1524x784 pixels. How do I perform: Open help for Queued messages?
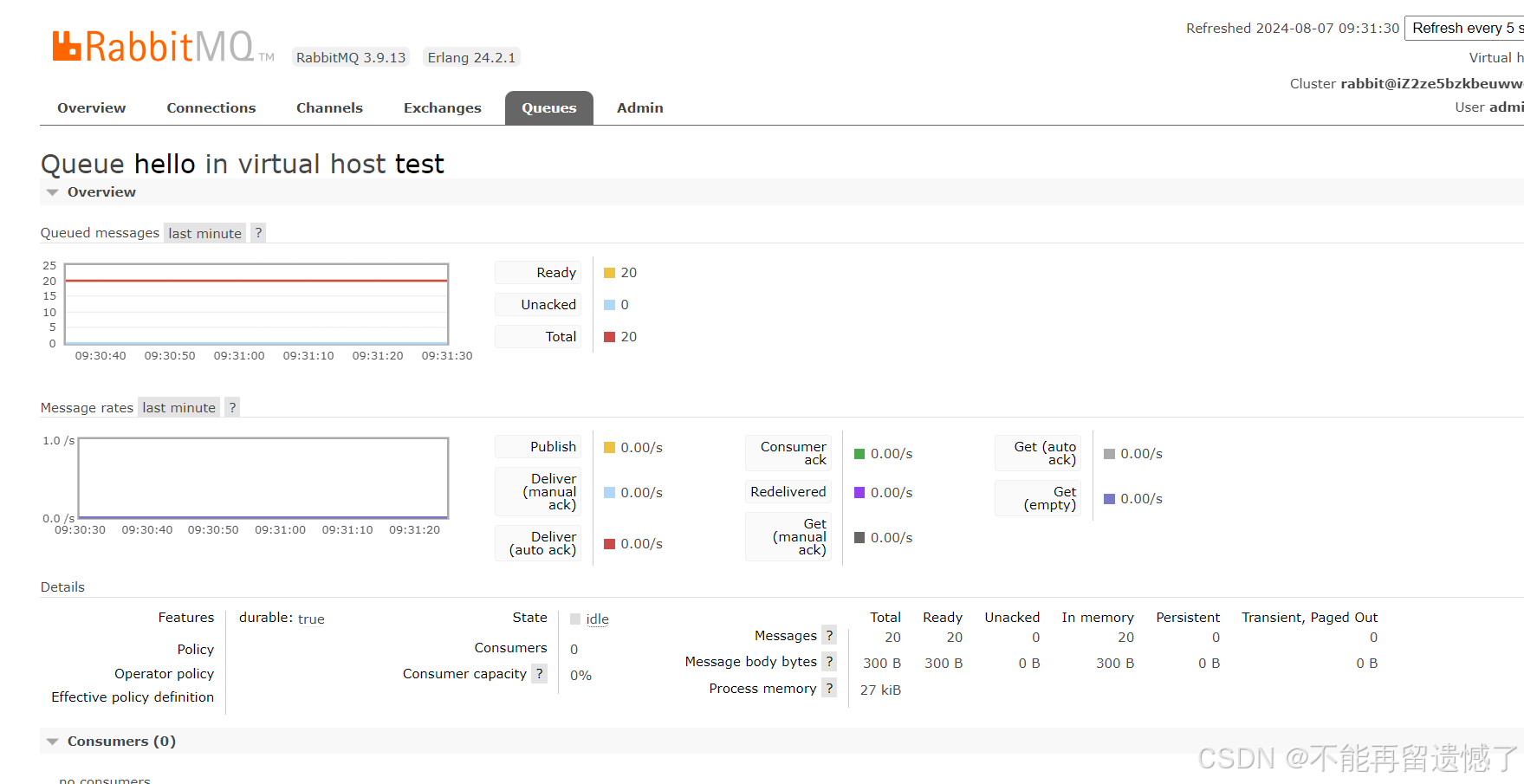(x=258, y=233)
